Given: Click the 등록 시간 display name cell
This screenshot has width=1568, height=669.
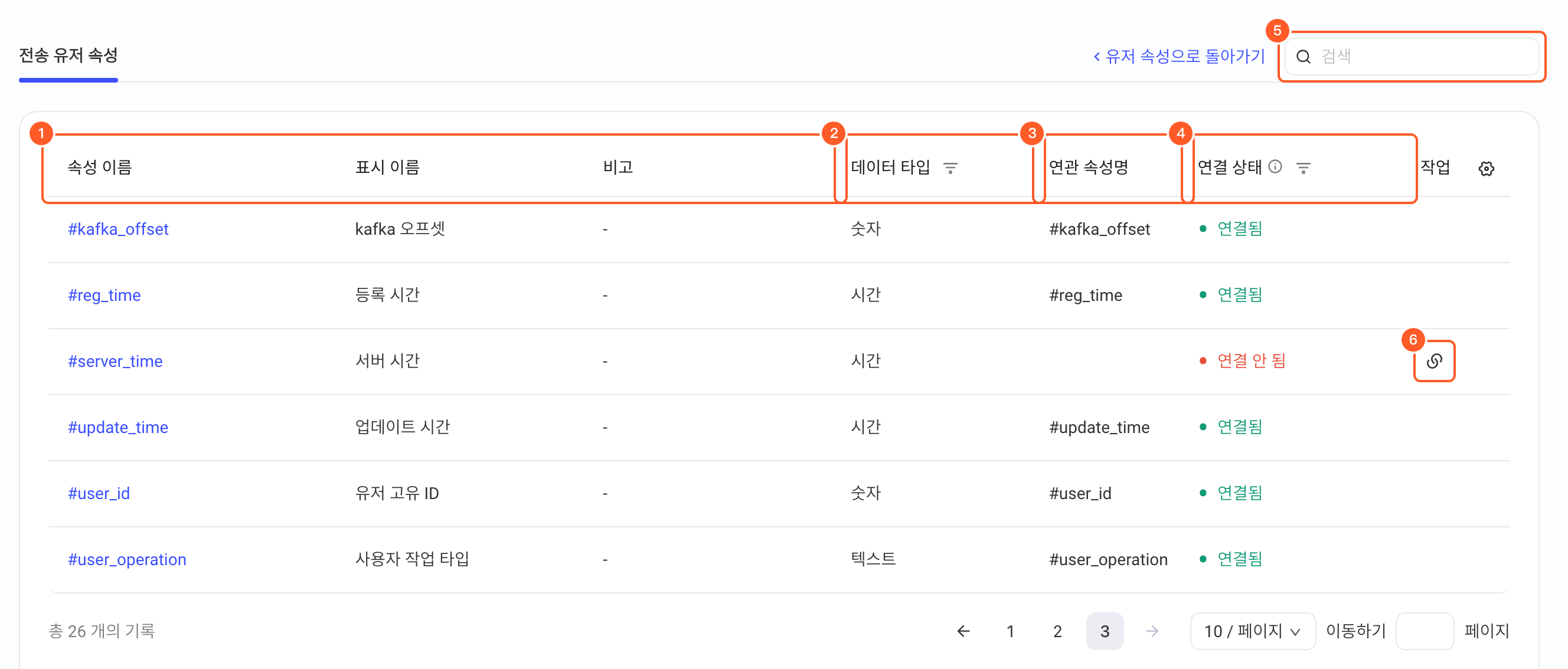Looking at the screenshot, I should point(388,295).
